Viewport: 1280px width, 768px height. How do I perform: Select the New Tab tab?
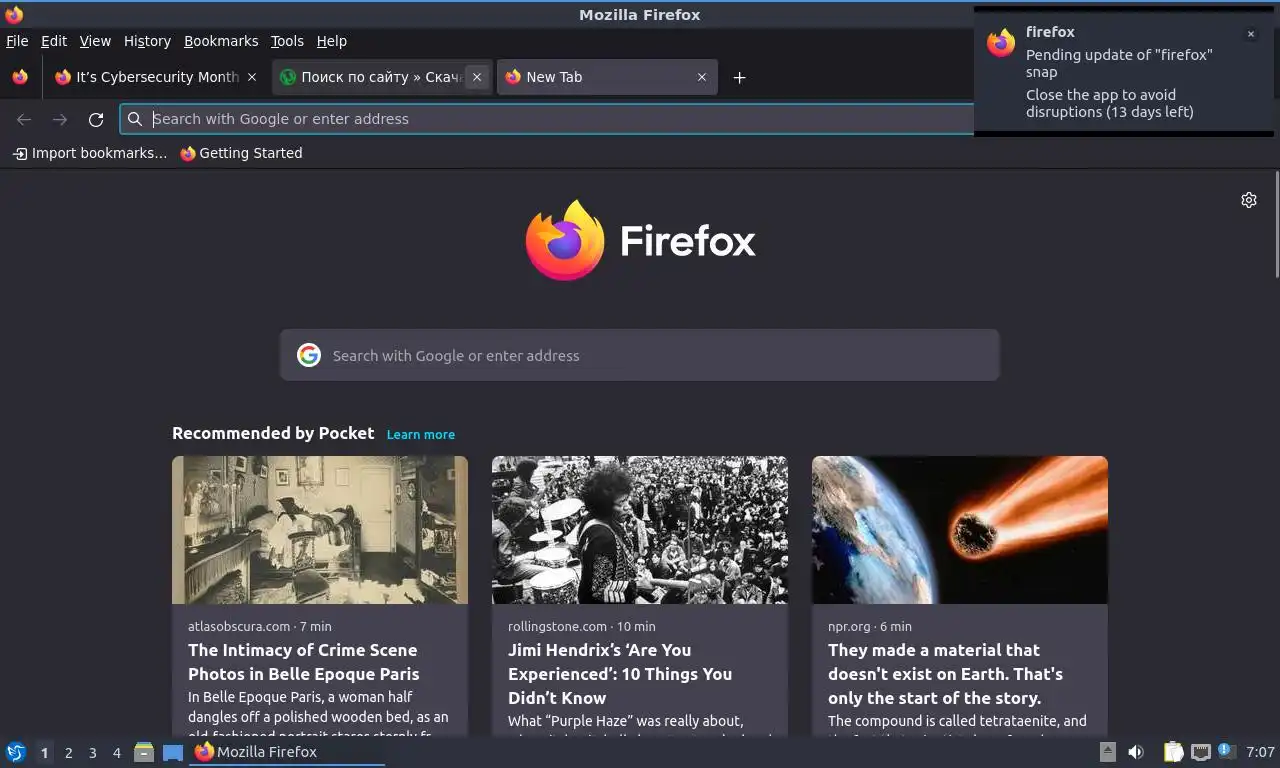click(606, 77)
